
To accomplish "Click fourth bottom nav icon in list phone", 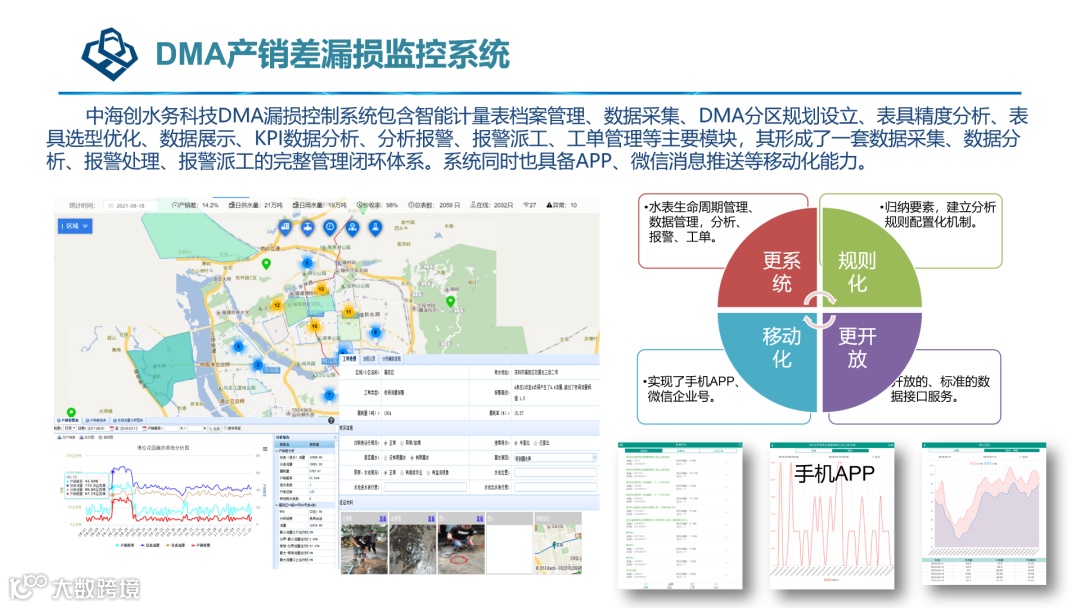I will pyautogui.click(x=716, y=586).
